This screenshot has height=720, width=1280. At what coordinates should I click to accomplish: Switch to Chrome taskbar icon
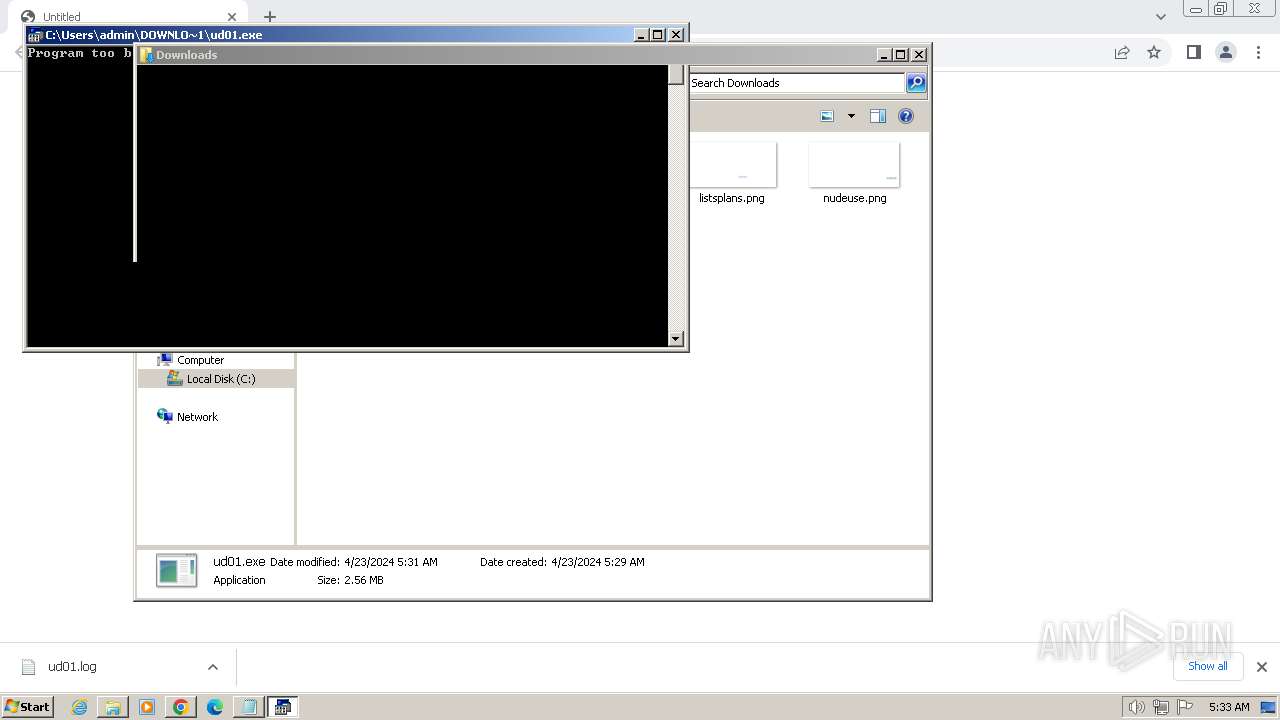[x=181, y=707]
